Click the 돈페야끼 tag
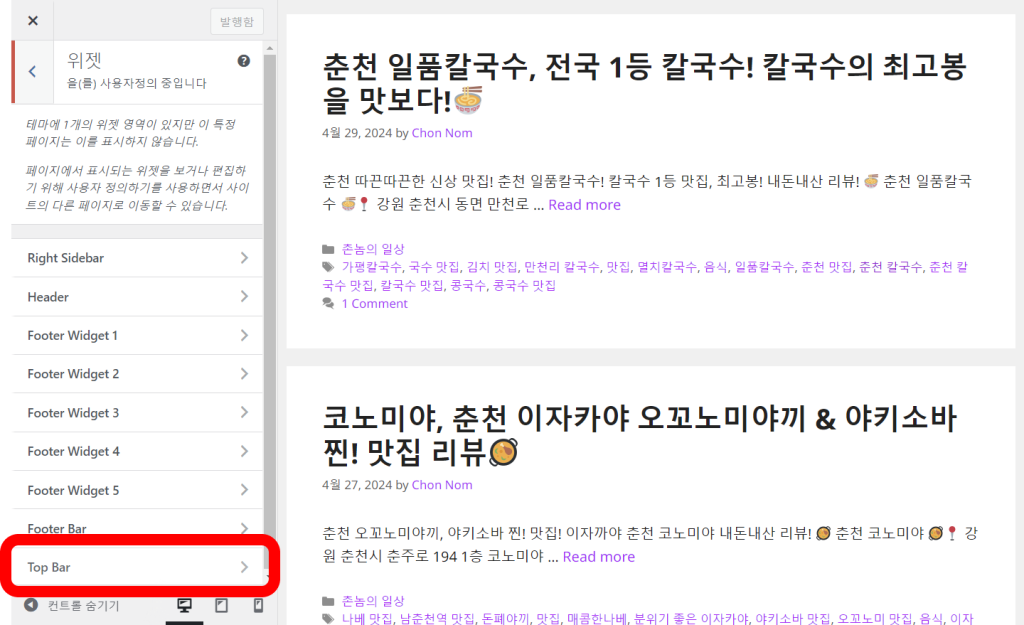Viewport: 1024px width, 625px height. [x=505, y=618]
